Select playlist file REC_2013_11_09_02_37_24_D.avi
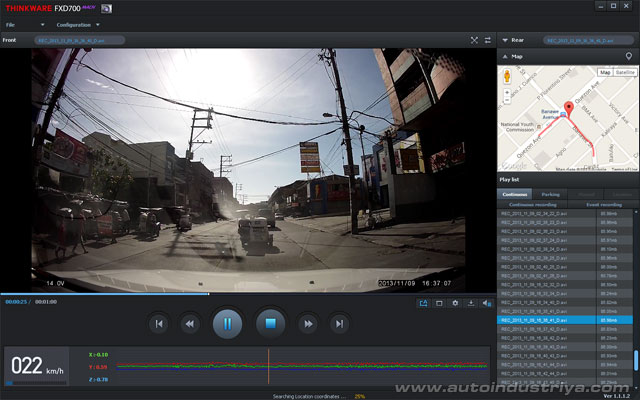The height and width of the screenshot is (400, 640). [x=565, y=240]
